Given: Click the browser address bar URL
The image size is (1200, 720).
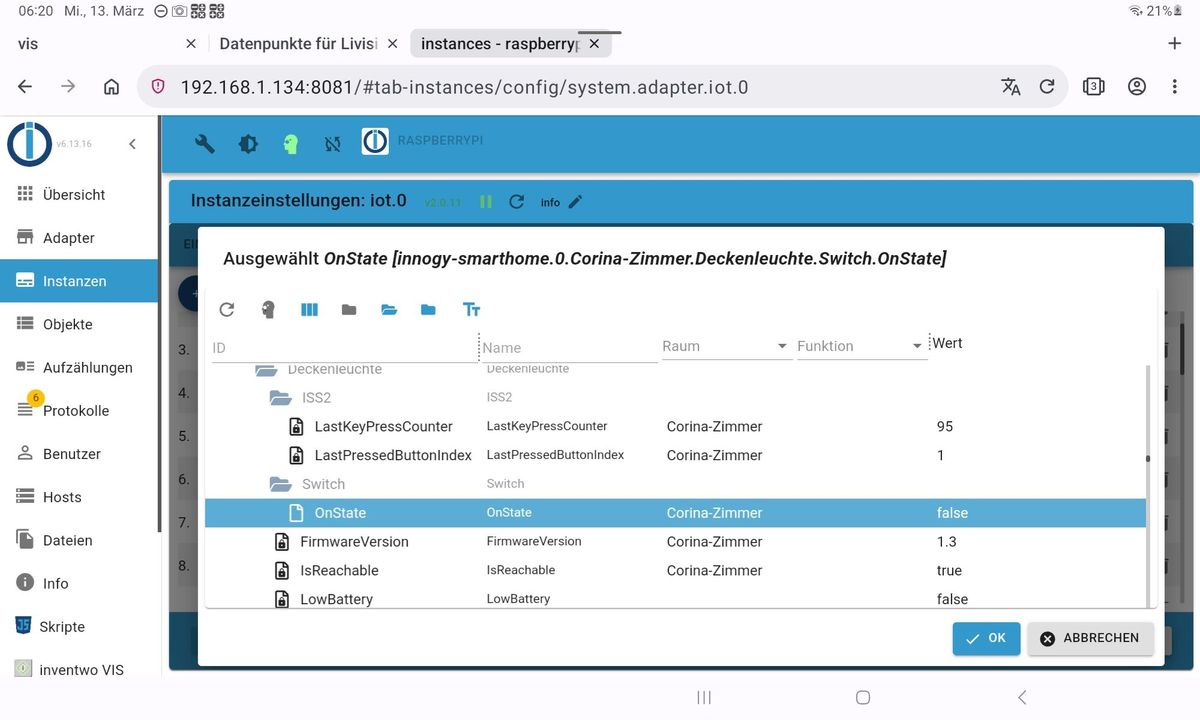Looking at the screenshot, I should point(464,87).
